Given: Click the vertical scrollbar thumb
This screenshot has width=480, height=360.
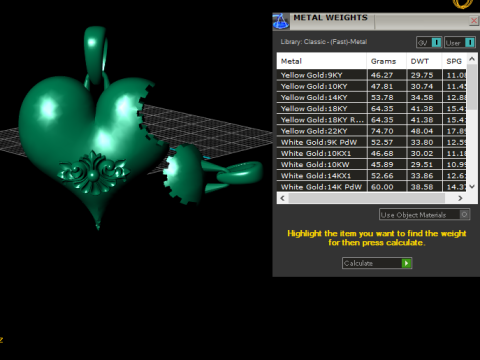Looking at the screenshot, I should pyautogui.click(x=472, y=87).
